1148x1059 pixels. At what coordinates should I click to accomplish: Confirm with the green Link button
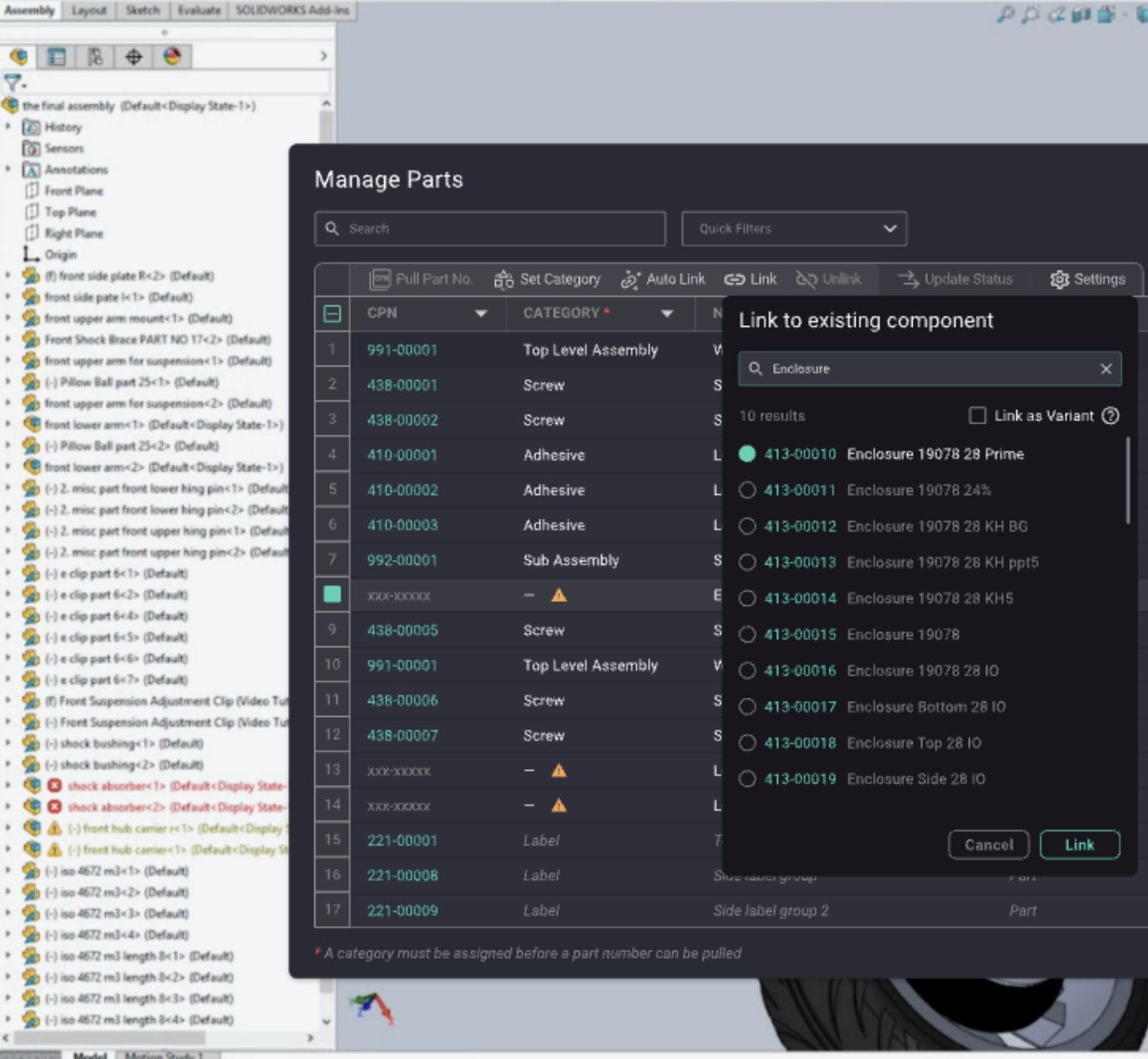coord(1079,845)
